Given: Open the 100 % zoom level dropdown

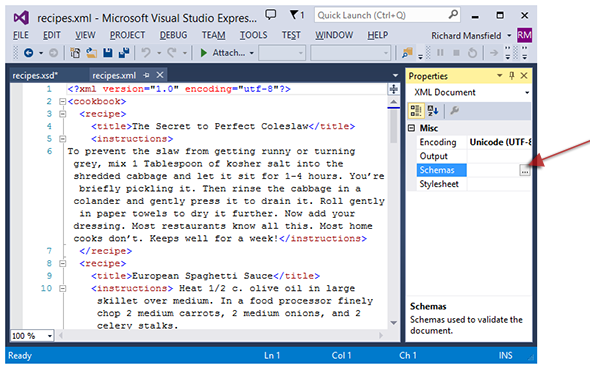Looking at the screenshot, I should tap(50, 336).
